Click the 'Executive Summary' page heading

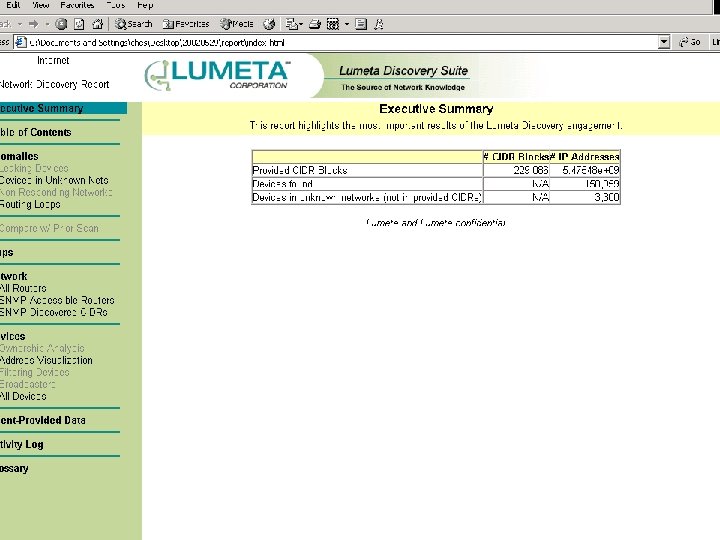pos(436,109)
